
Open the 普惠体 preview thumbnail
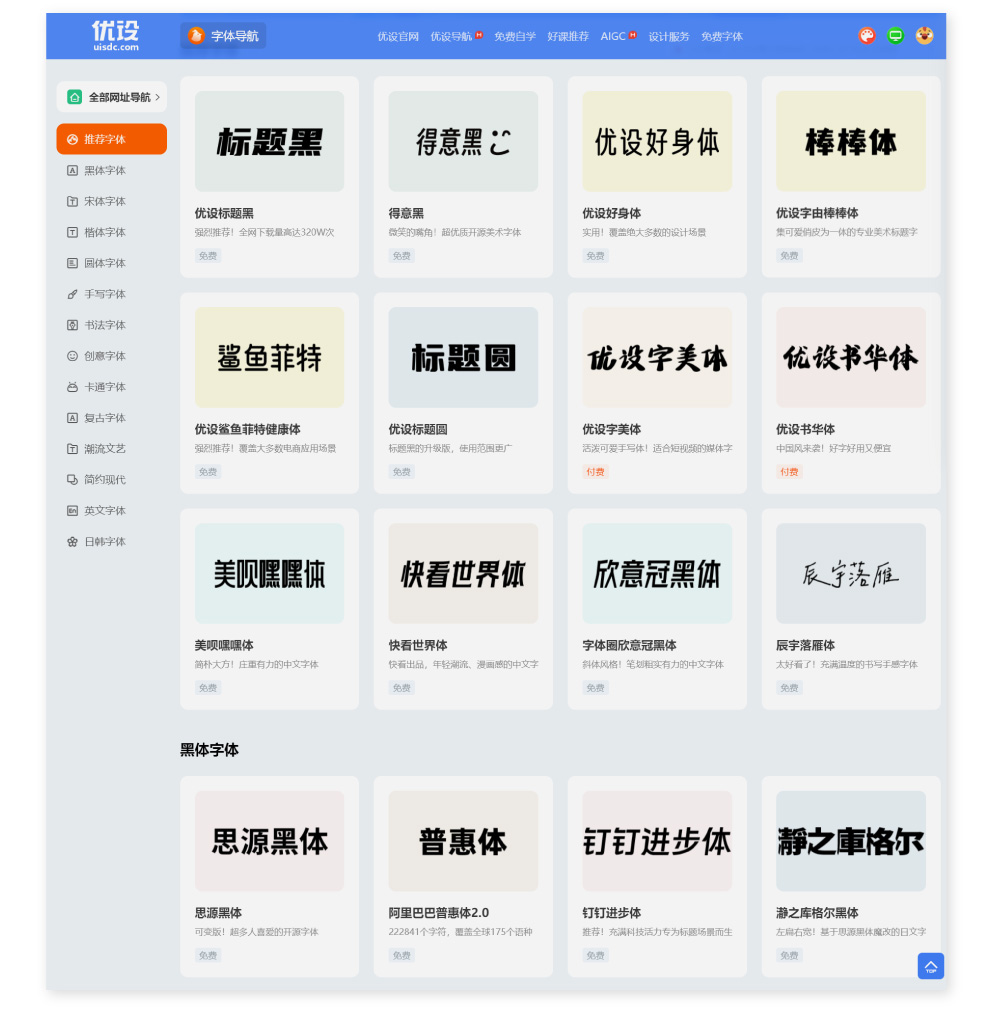[x=463, y=841]
